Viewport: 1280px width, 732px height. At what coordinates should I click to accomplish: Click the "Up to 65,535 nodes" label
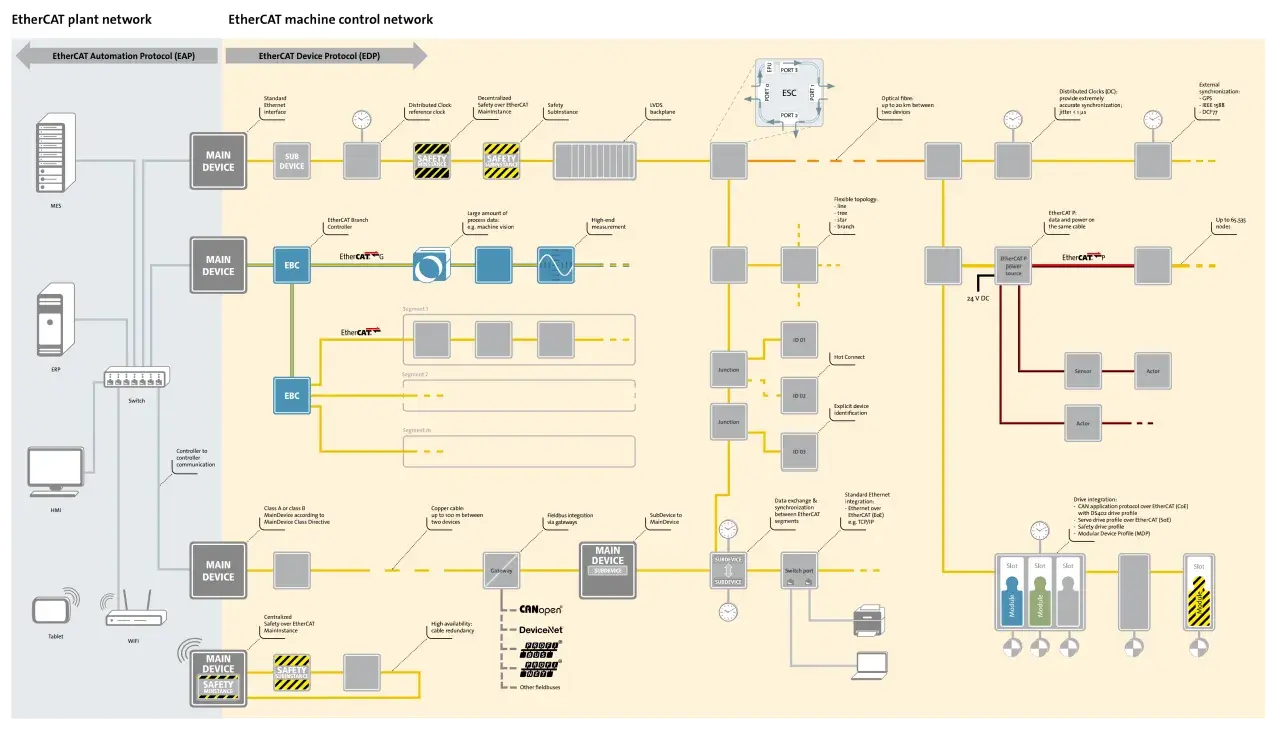(x=1233, y=223)
